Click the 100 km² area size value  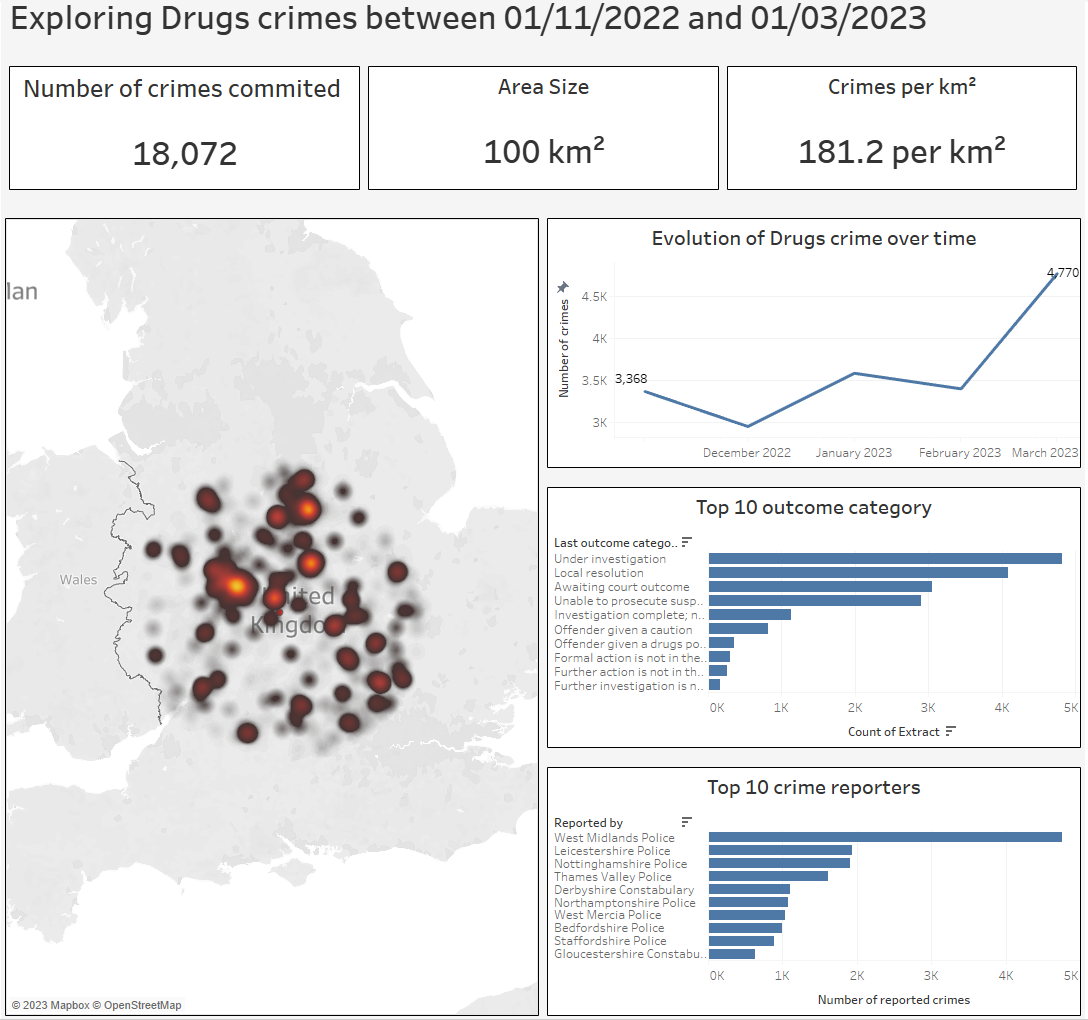(x=543, y=152)
